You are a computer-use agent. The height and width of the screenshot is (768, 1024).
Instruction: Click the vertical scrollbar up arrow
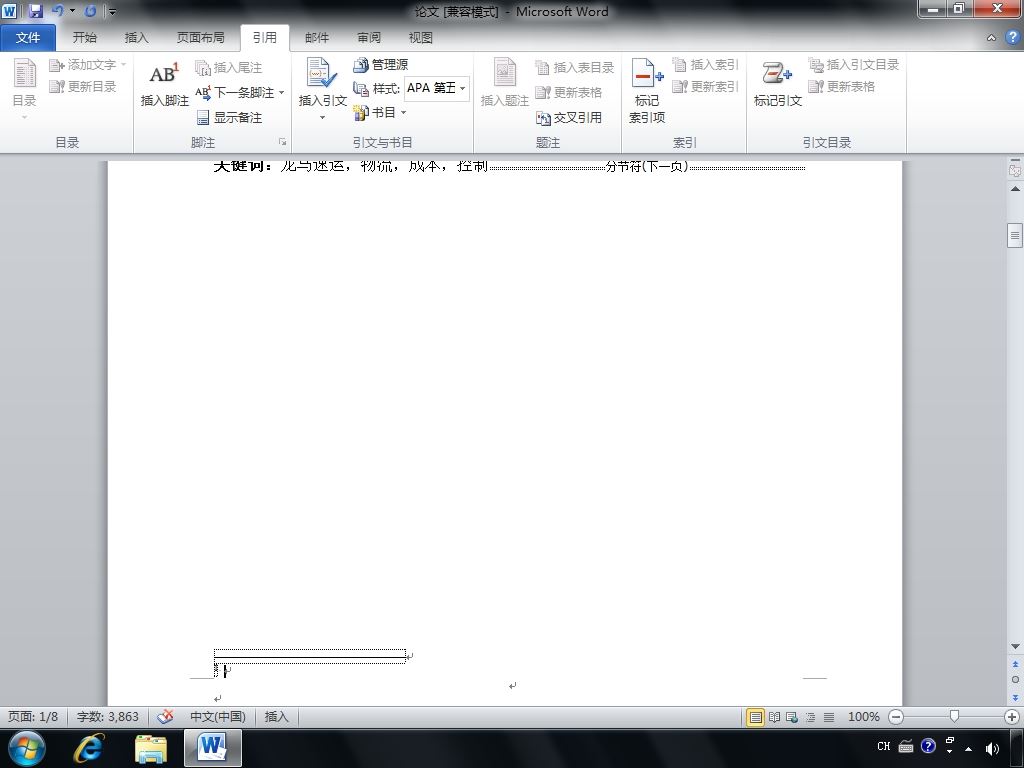coord(1015,189)
